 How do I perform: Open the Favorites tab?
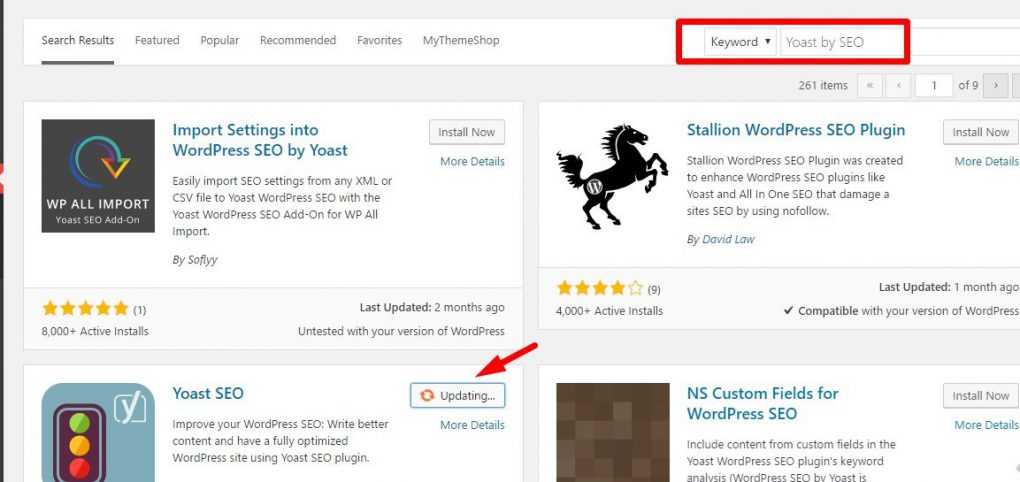click(x=379, y=40)
